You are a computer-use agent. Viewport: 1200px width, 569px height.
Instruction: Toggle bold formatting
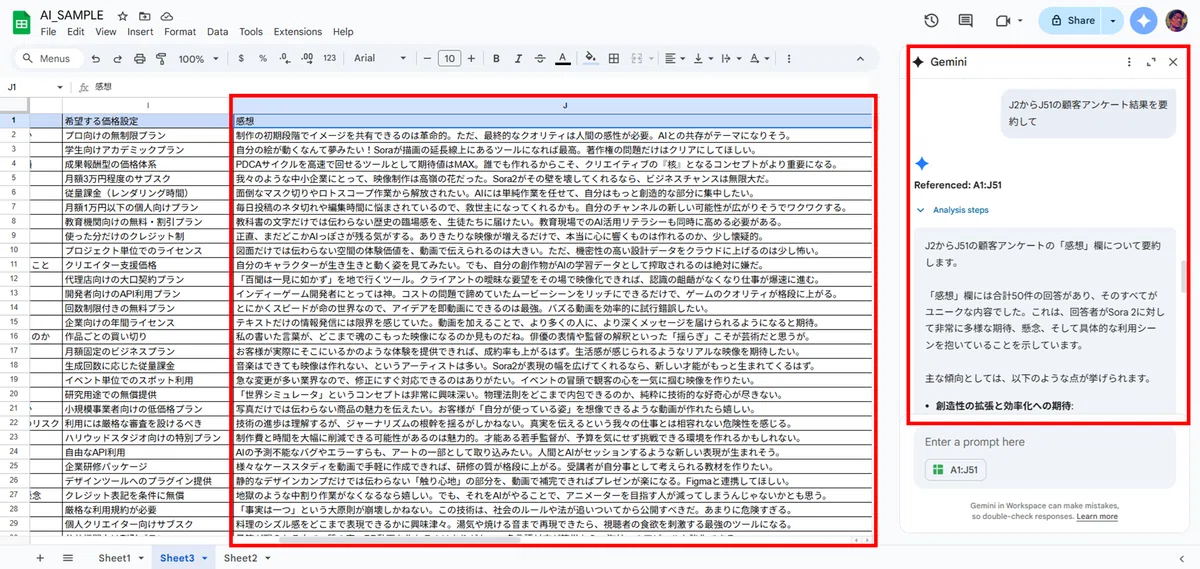click(496, 58)
